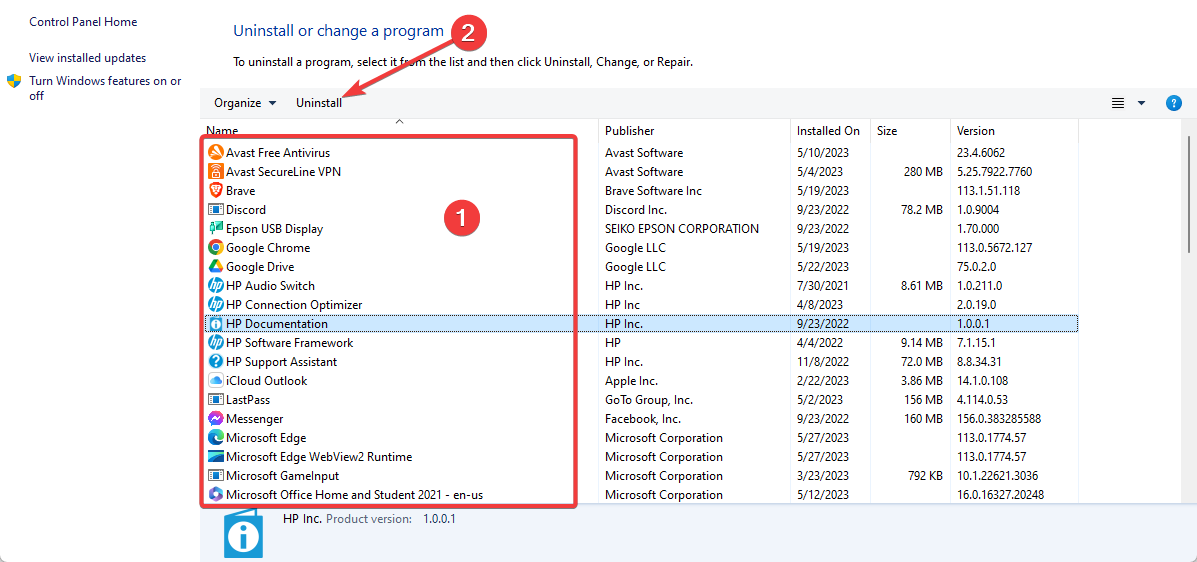
Task: Click the Avast Free Antivirus icon
Action: point(215,153)
